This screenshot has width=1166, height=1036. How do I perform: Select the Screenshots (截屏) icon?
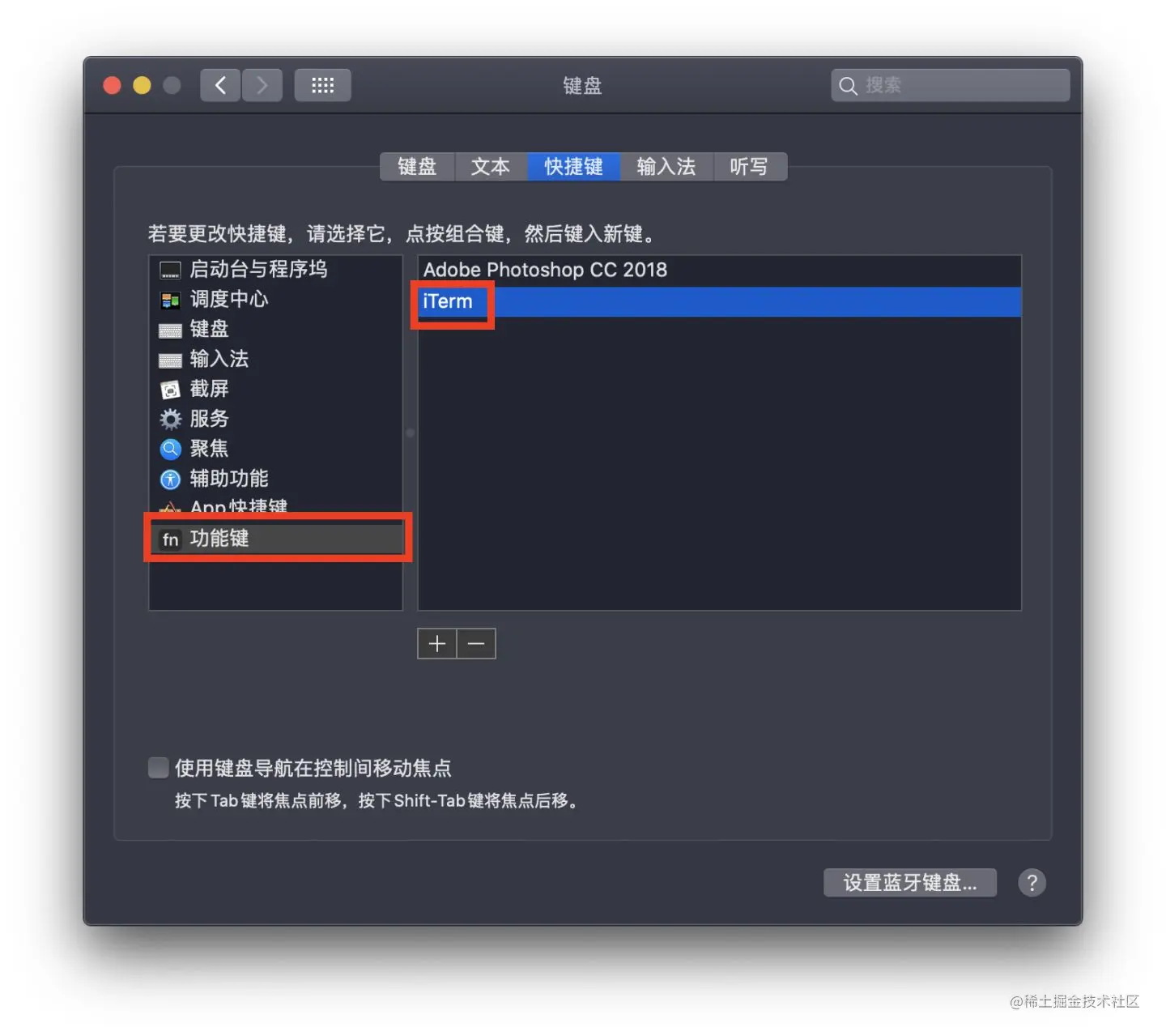(170, 390)
